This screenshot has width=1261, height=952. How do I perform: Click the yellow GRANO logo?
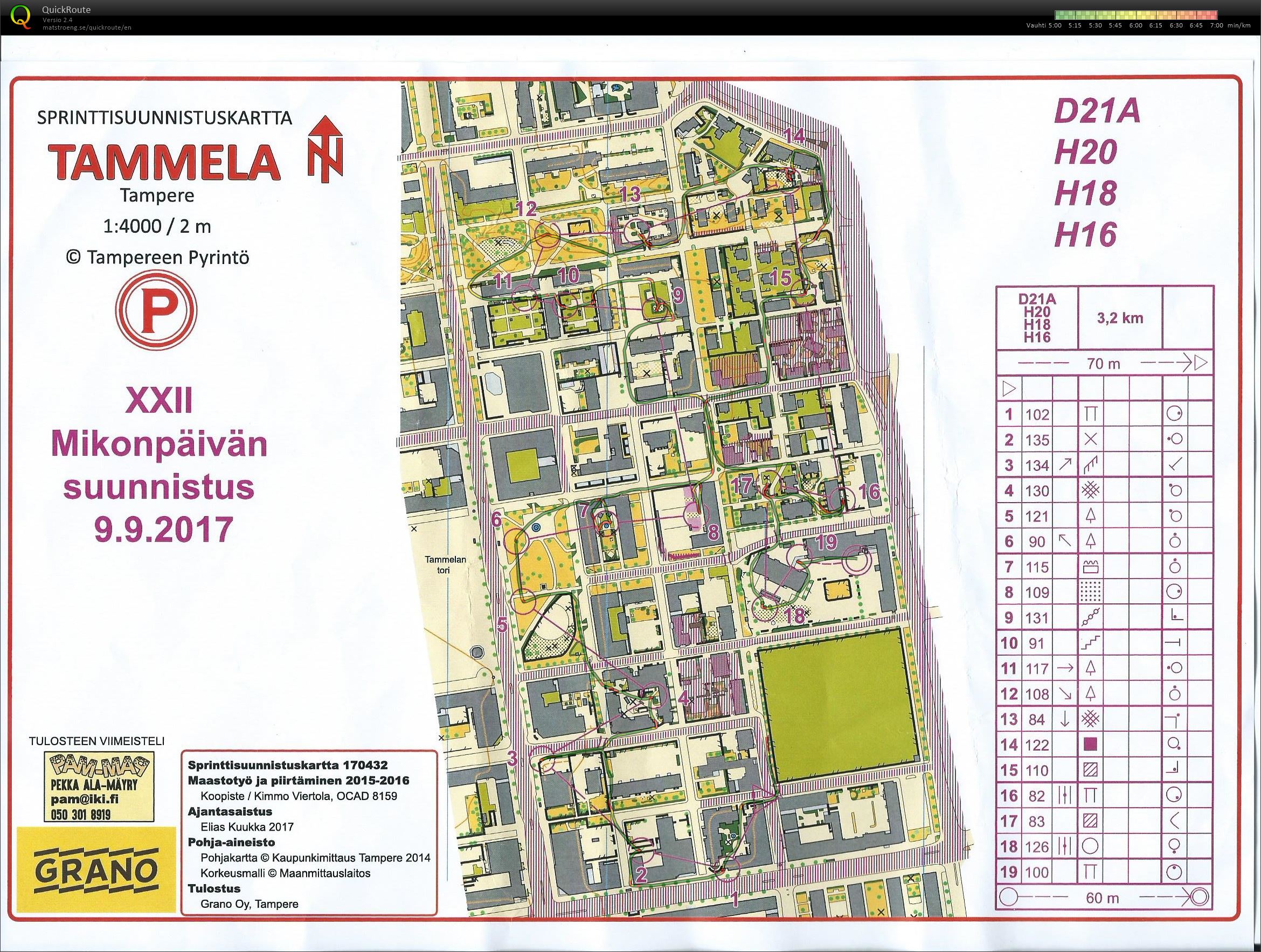tap(95, 871)
